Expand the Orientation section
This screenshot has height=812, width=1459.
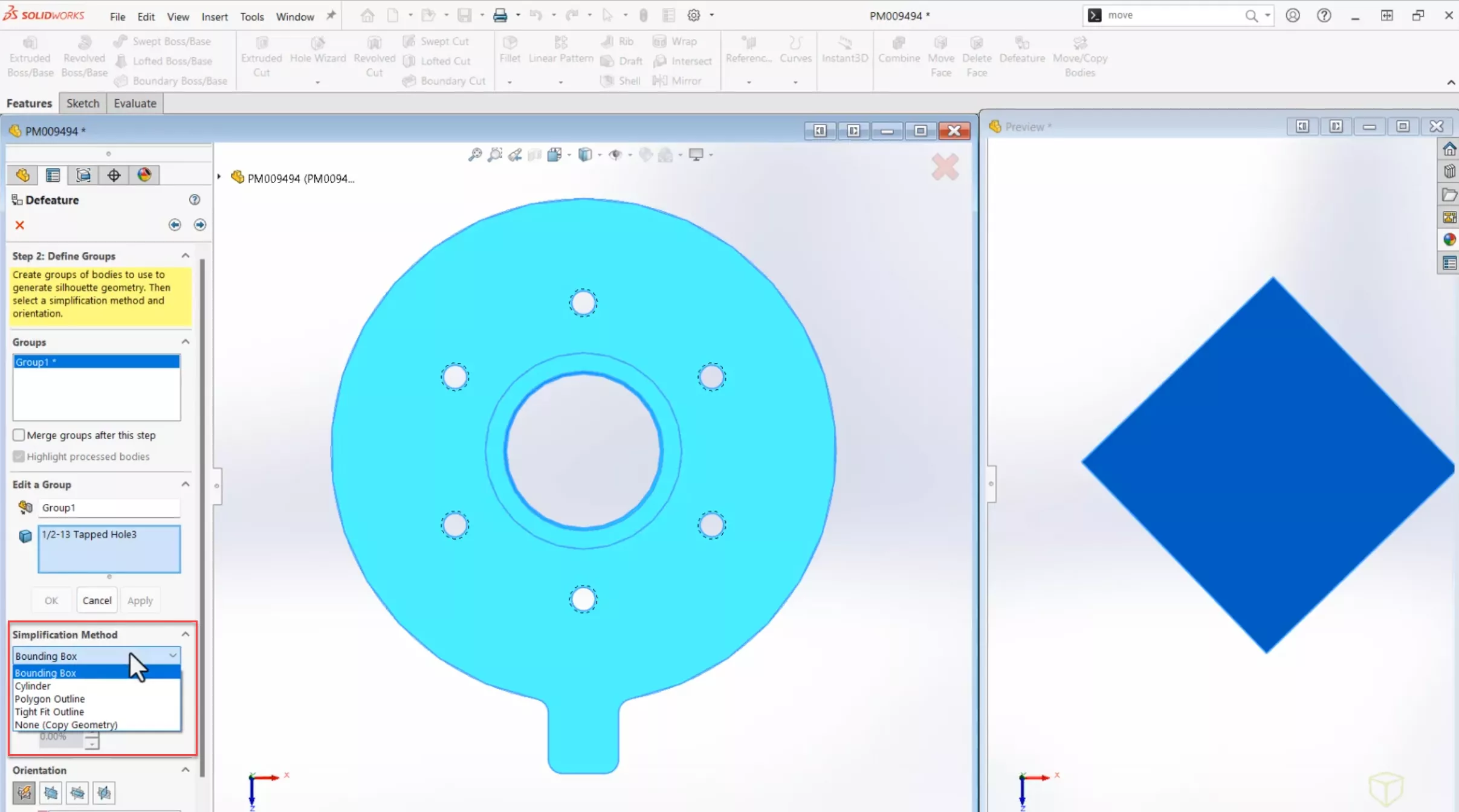[185, 770]
